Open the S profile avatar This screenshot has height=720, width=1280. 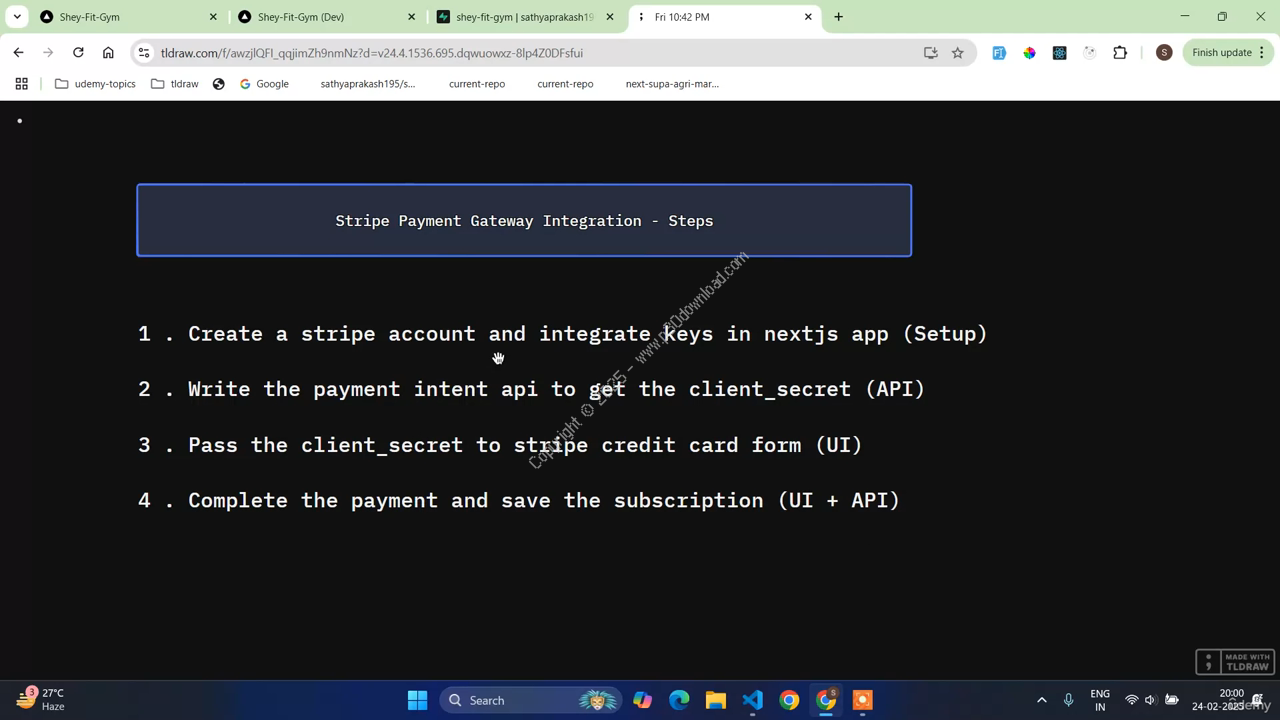(1163, 53)
